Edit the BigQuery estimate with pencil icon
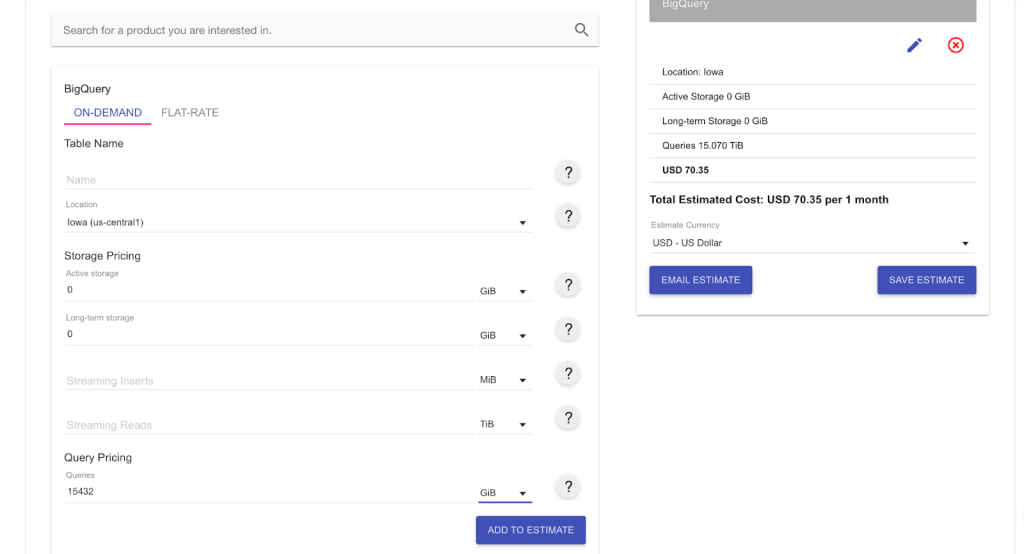Image resolution: width=1024 pixels, height=554 pixels. [x=914, y=45]
